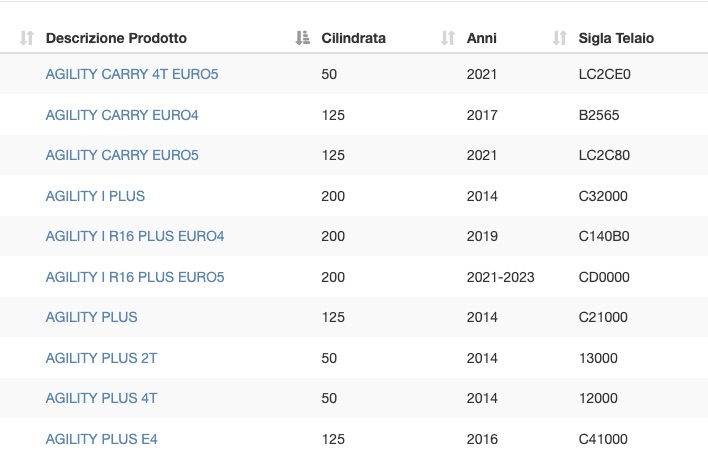The height and width of the screenshot is (465, 708).
Task: Click year 2019 in R16 PLUS EURO4 row
Action: click(482, 236)
